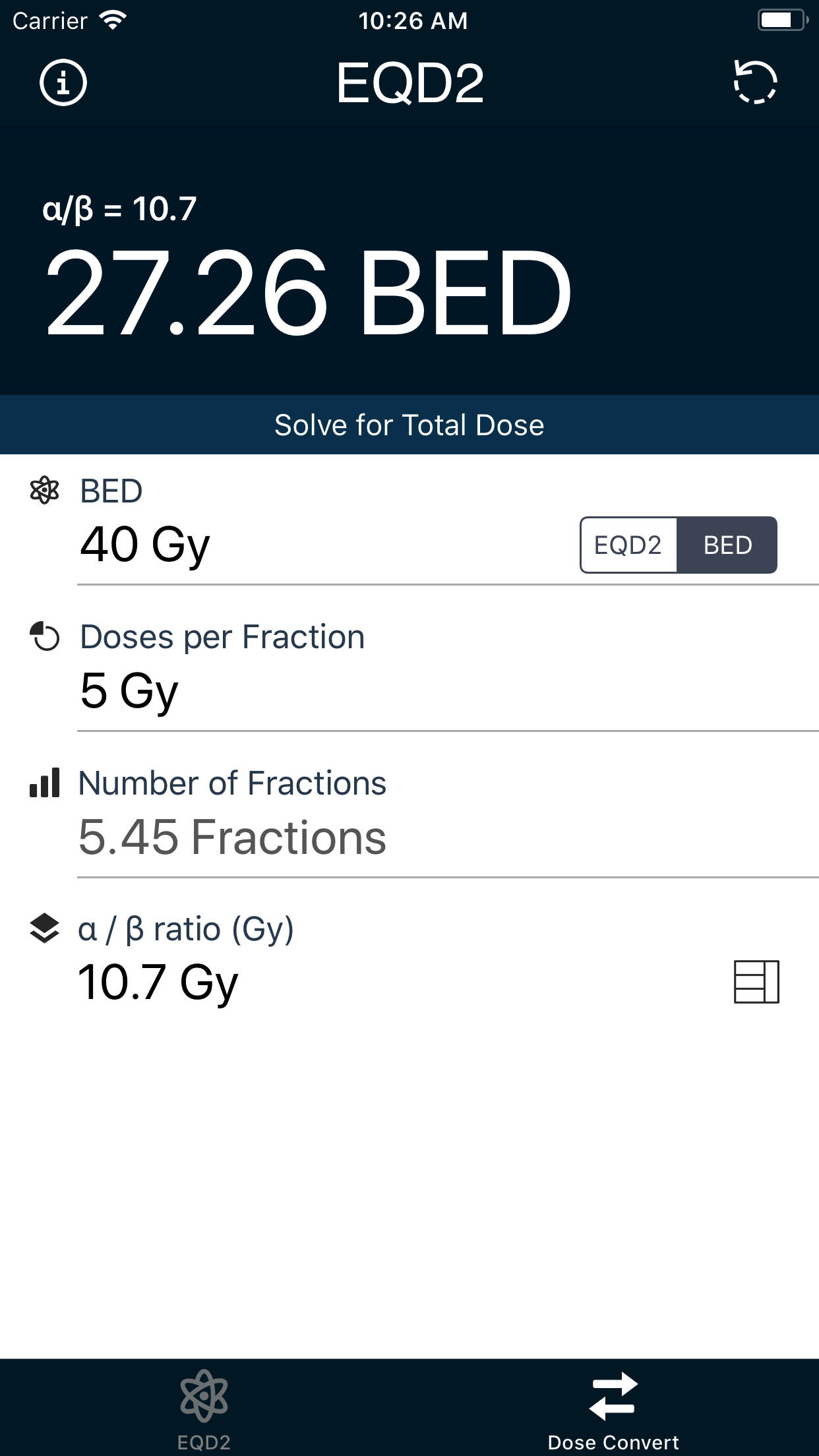Screen dimensions: 819x1456
Task: Select BED in the segmented control
Action: (x=727, y=545)
